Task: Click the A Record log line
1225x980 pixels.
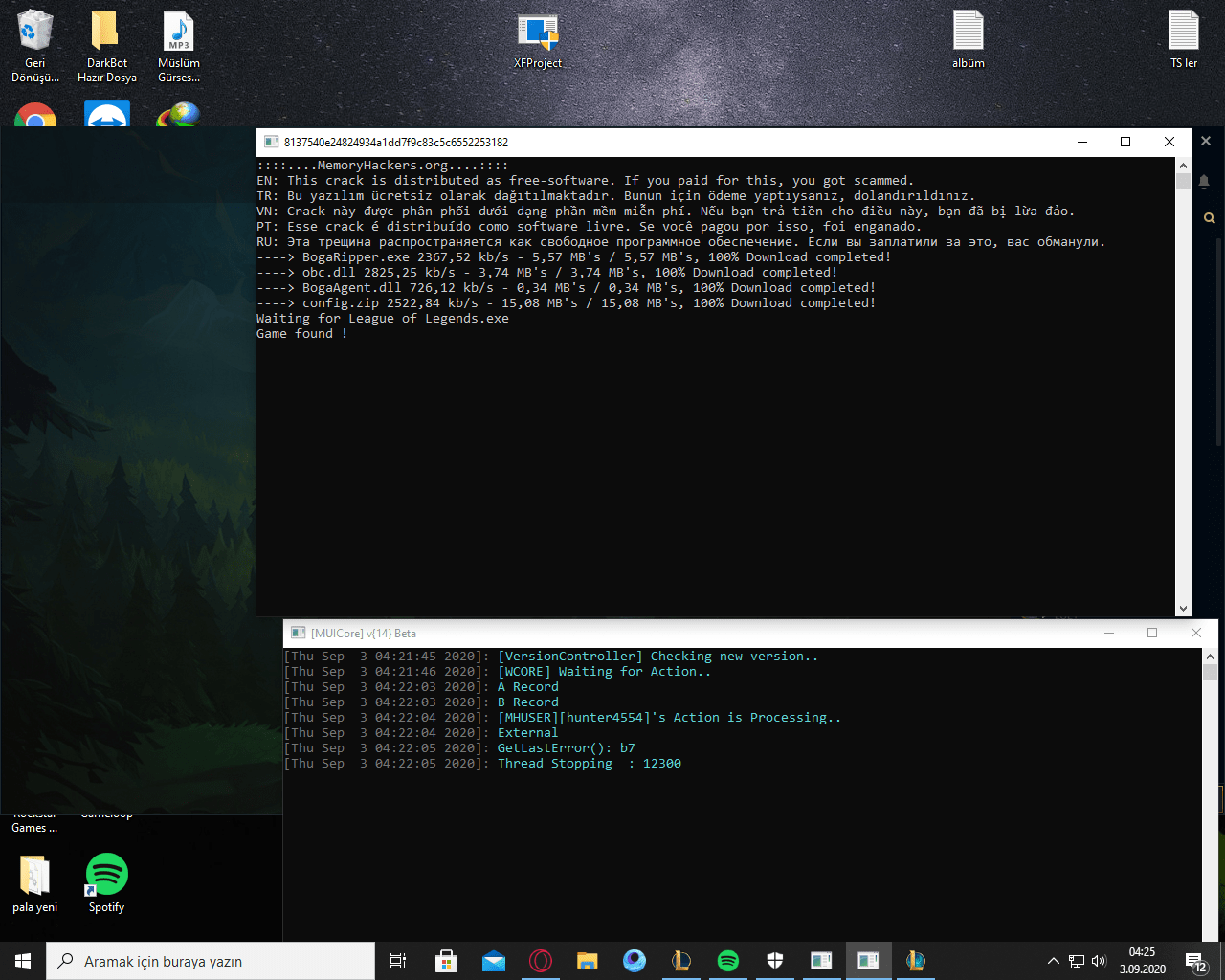Action: click(x=421, y=687)
